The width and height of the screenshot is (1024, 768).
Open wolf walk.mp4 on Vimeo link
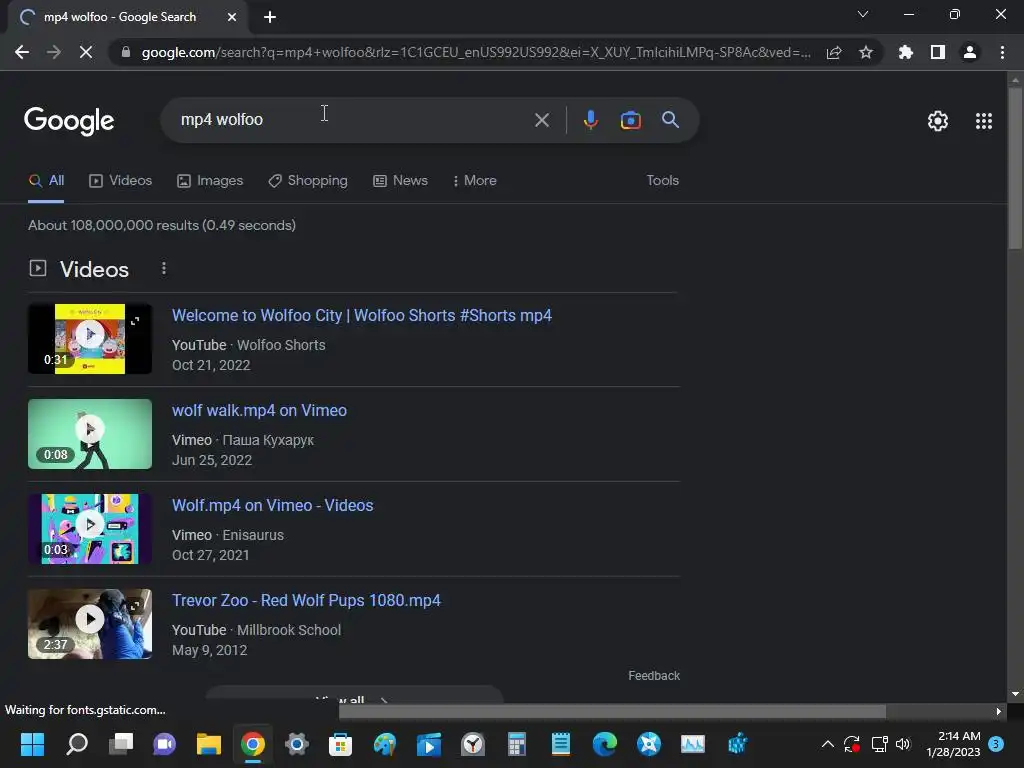(x=259, y=411)
